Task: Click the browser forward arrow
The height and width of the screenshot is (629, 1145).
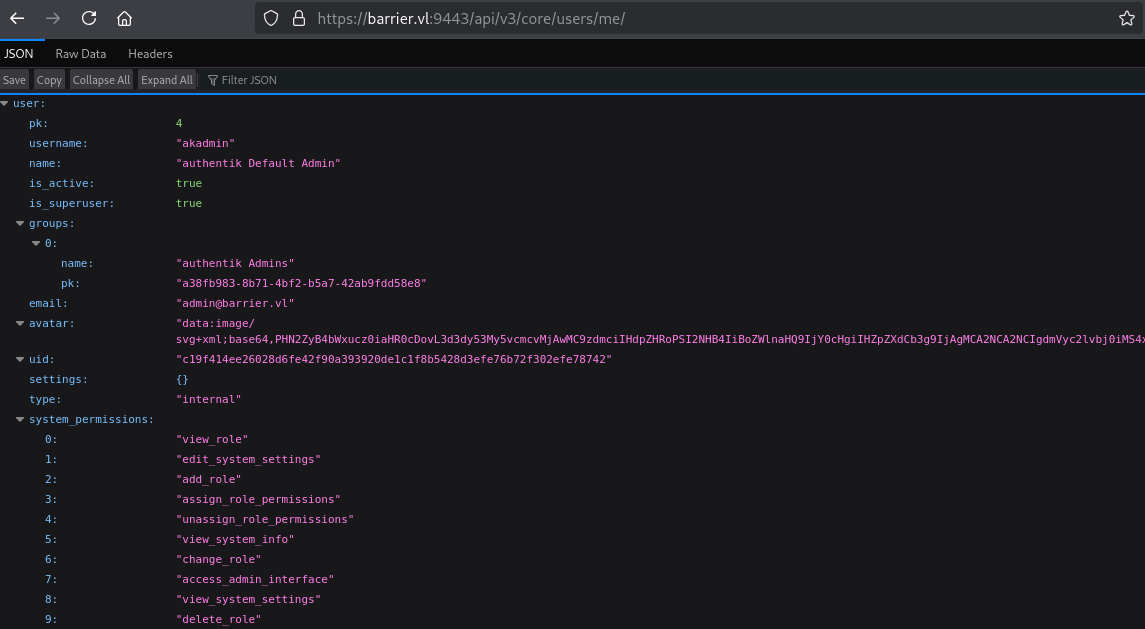Action: coord(53,18)
